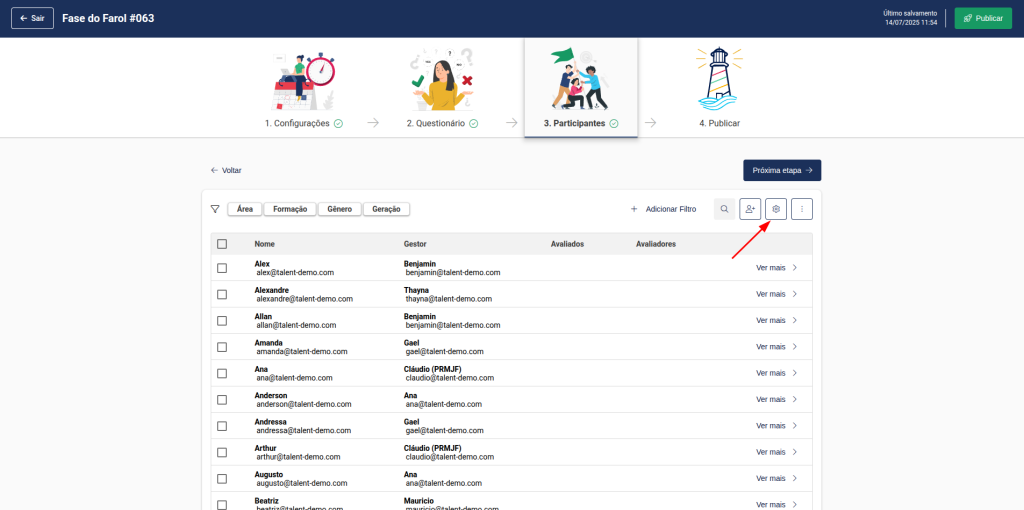
Task: Open the three-dot more options menu
Action: point(802,209)
